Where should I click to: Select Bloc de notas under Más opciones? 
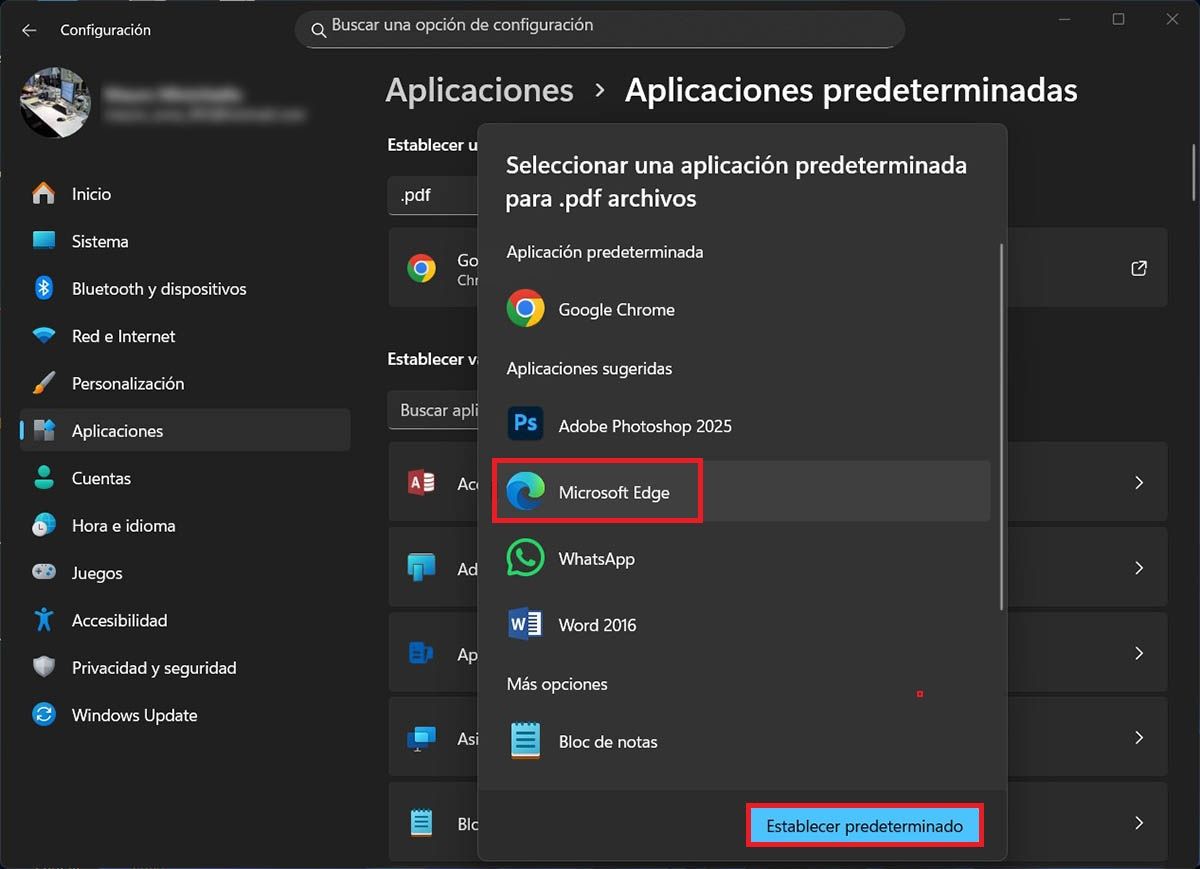click(x=607, y=742)
